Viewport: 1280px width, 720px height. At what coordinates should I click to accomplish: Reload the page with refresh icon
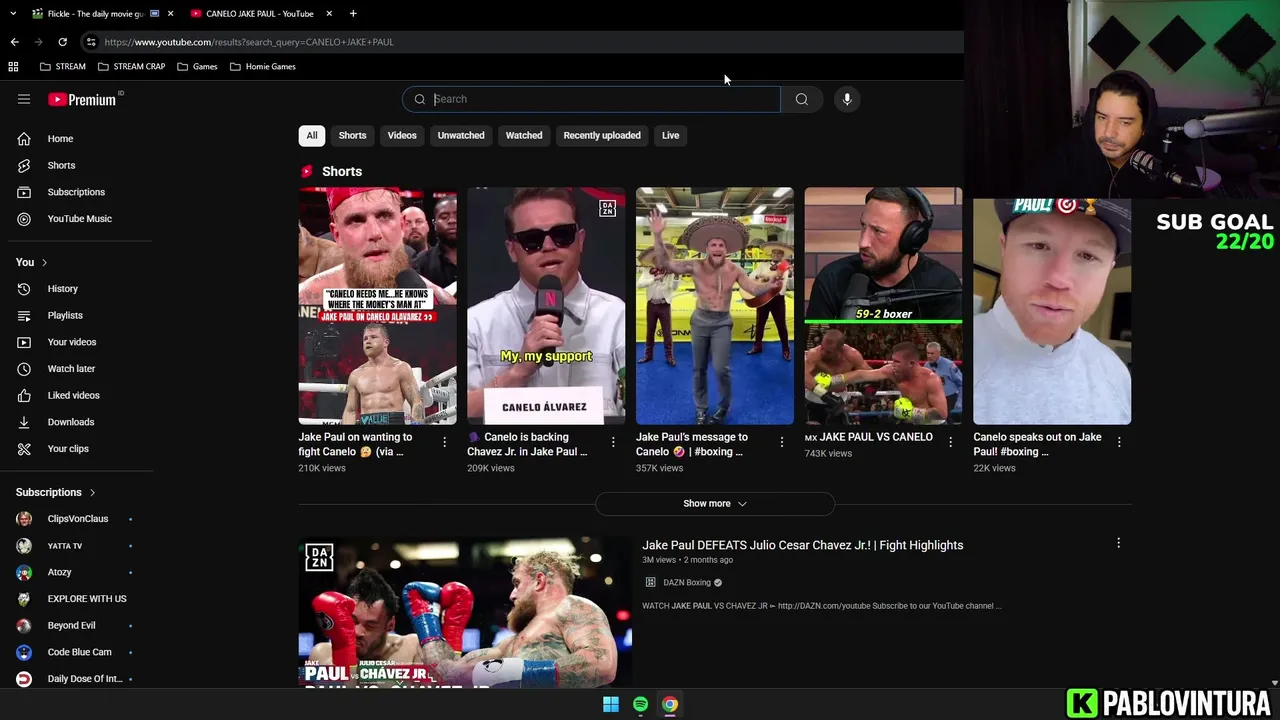tap(62, 42)
